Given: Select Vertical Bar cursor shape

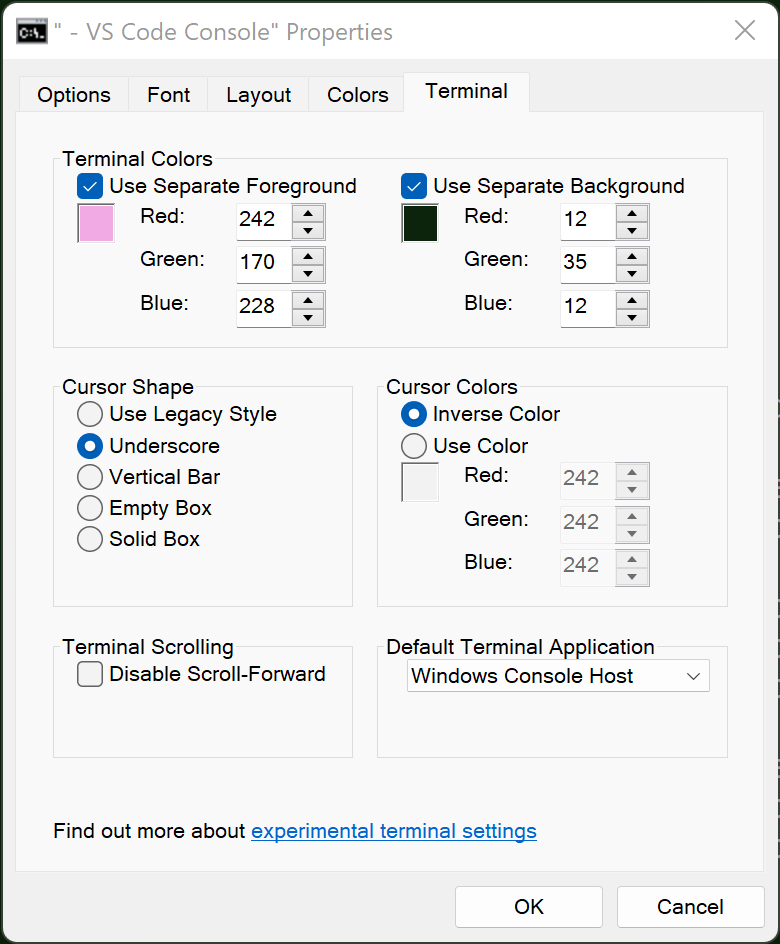Looking at the screenshot, I should [x=90, y=477].
